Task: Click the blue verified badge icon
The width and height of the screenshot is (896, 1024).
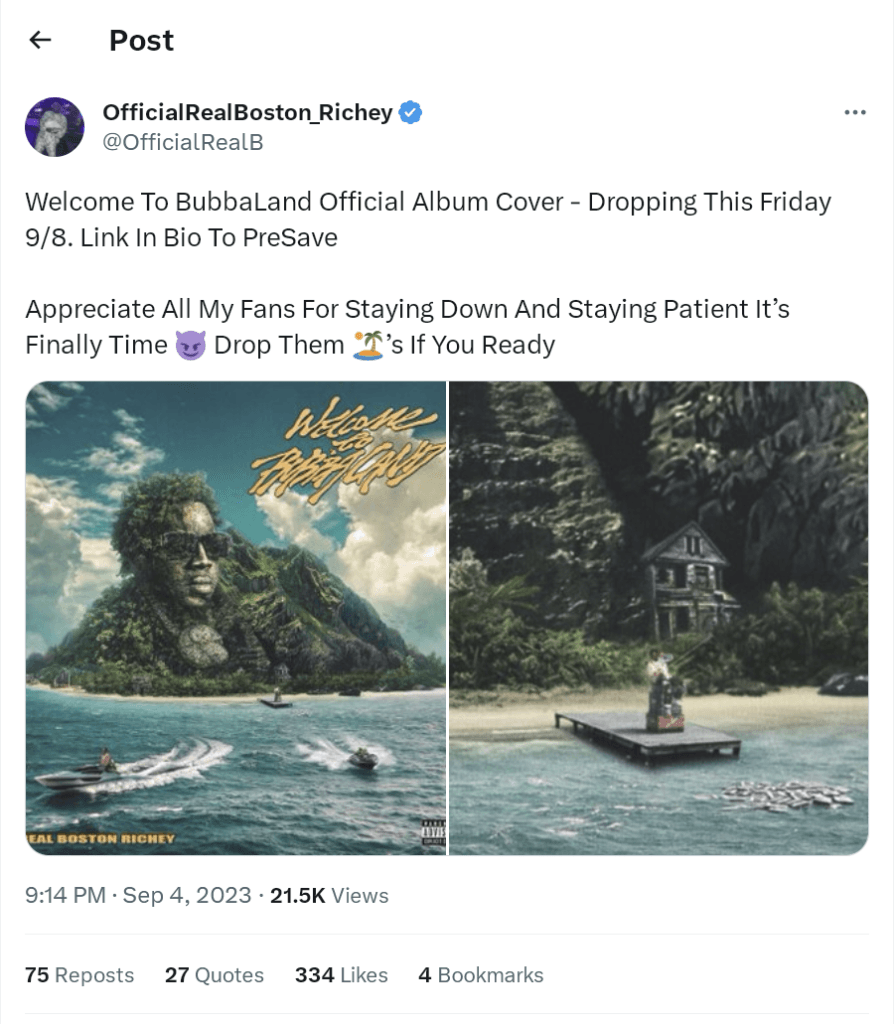Action: pyautogui.click(x=410, y=112)
